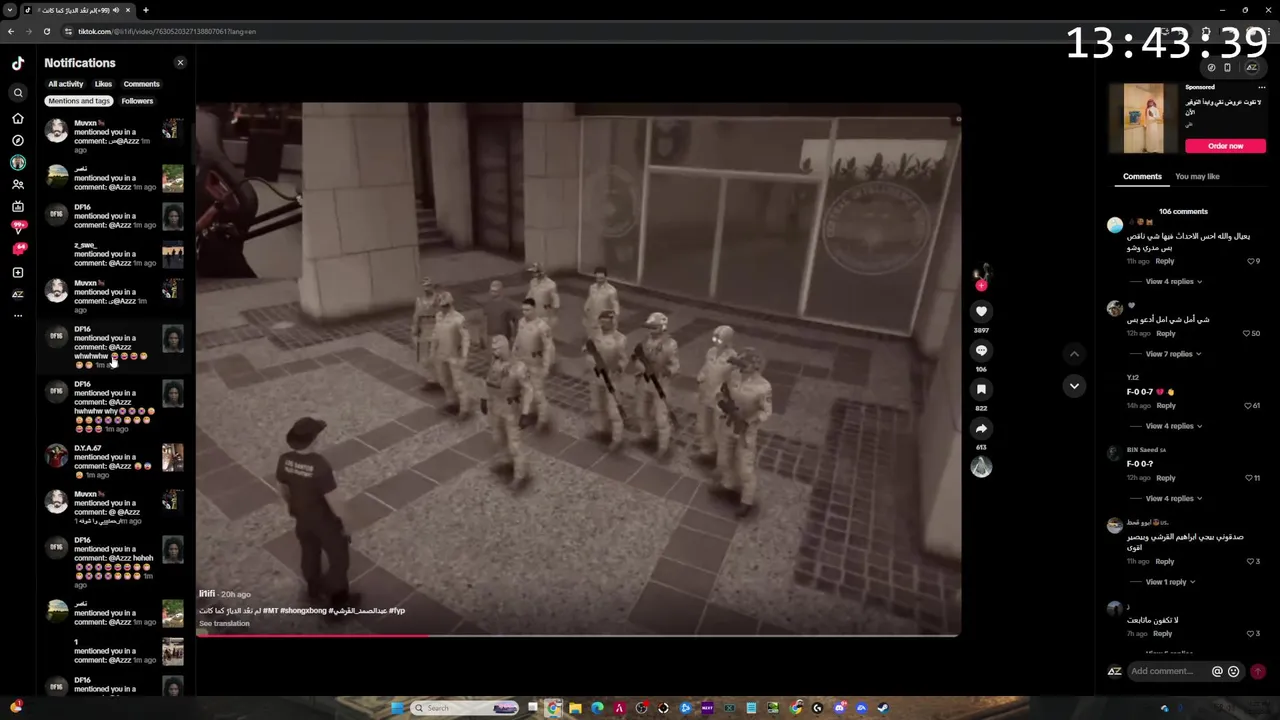The width and height of the screenshot is (1280, 720).
Task: Like BIN Saeed comment with 11 likes
Action: (1250, 478)
